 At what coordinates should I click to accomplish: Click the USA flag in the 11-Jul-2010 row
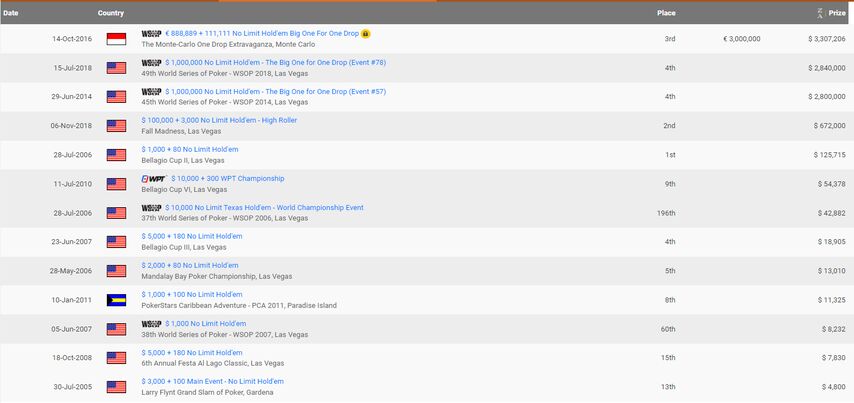[x=117, y=184]
